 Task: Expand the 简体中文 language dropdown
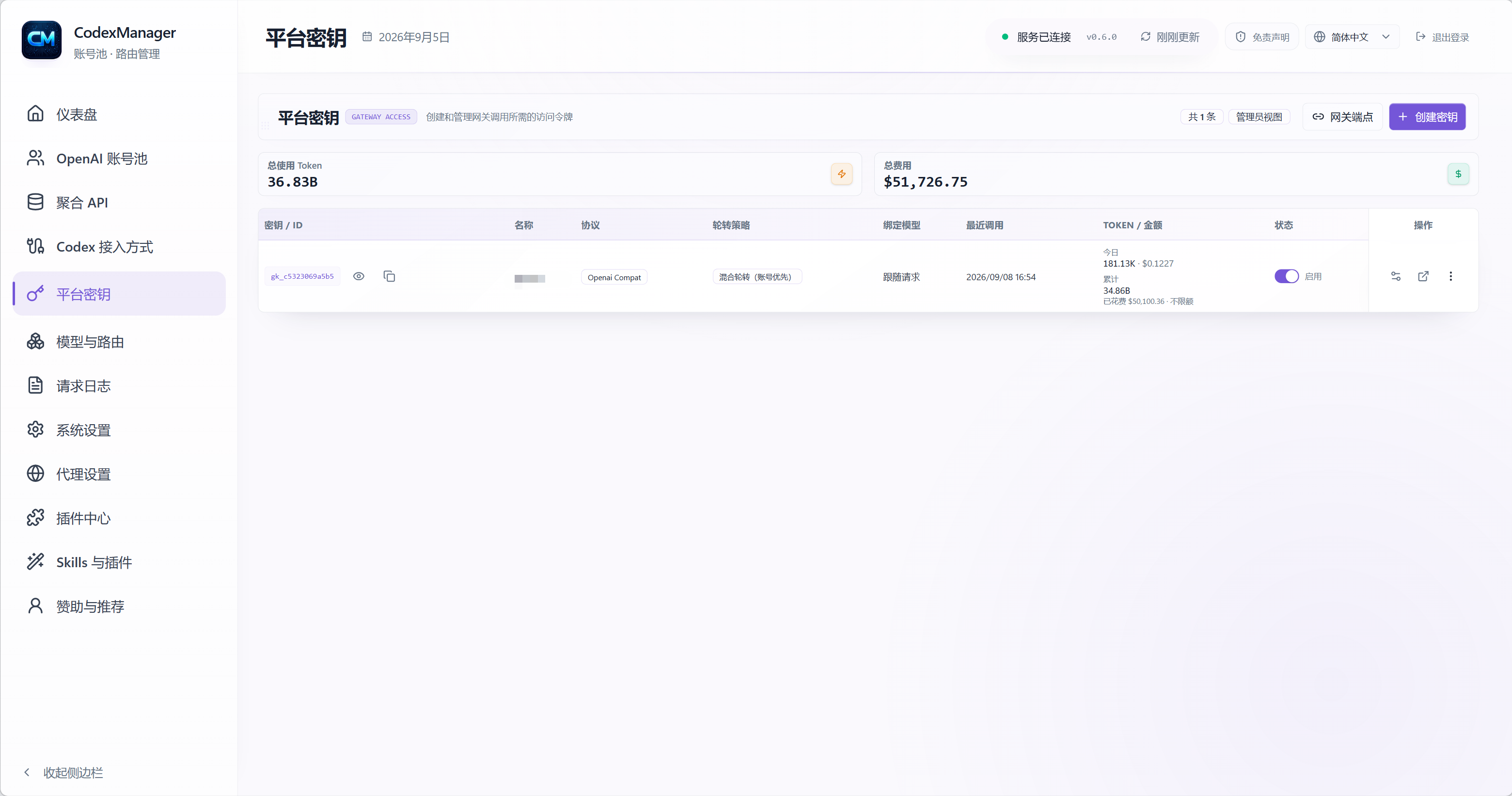pyautogui.click(x=1353, y=37)
